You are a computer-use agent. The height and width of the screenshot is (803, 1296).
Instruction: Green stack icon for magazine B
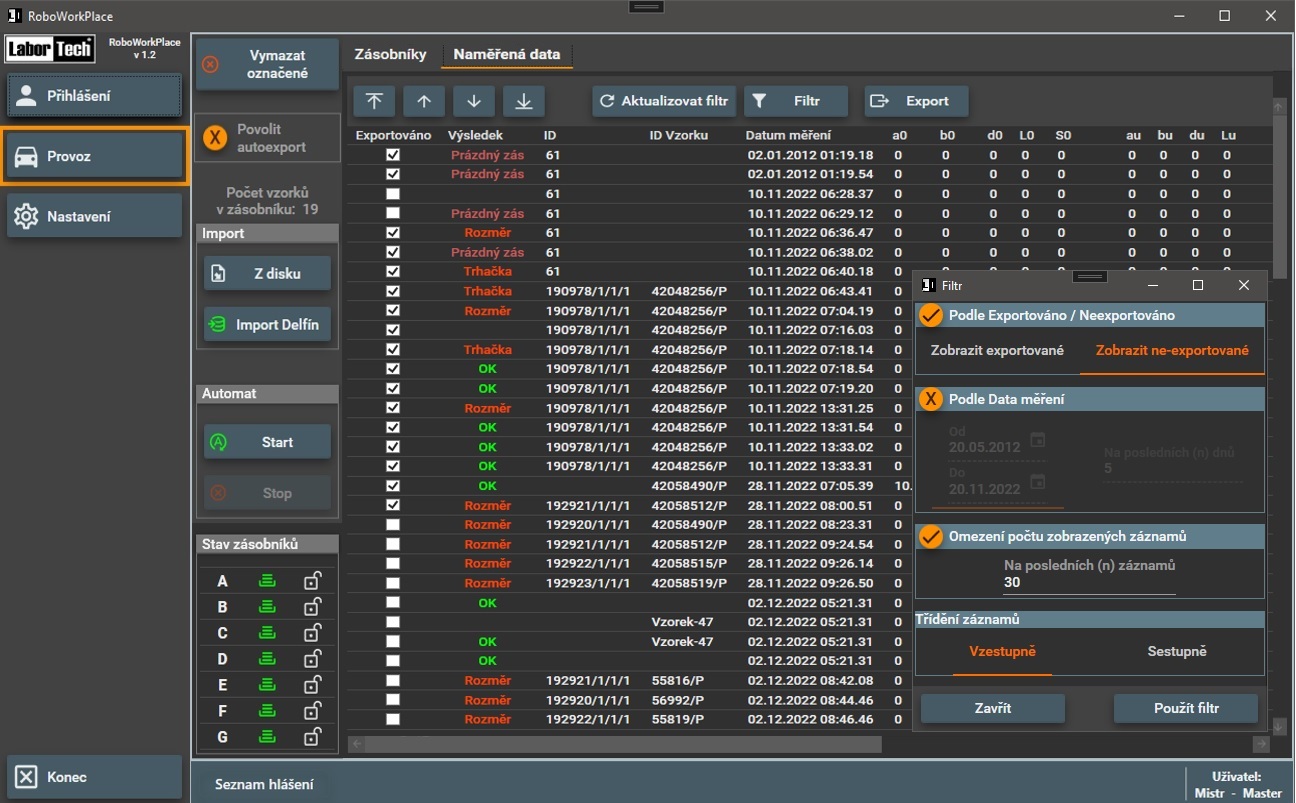pos(267,607)
